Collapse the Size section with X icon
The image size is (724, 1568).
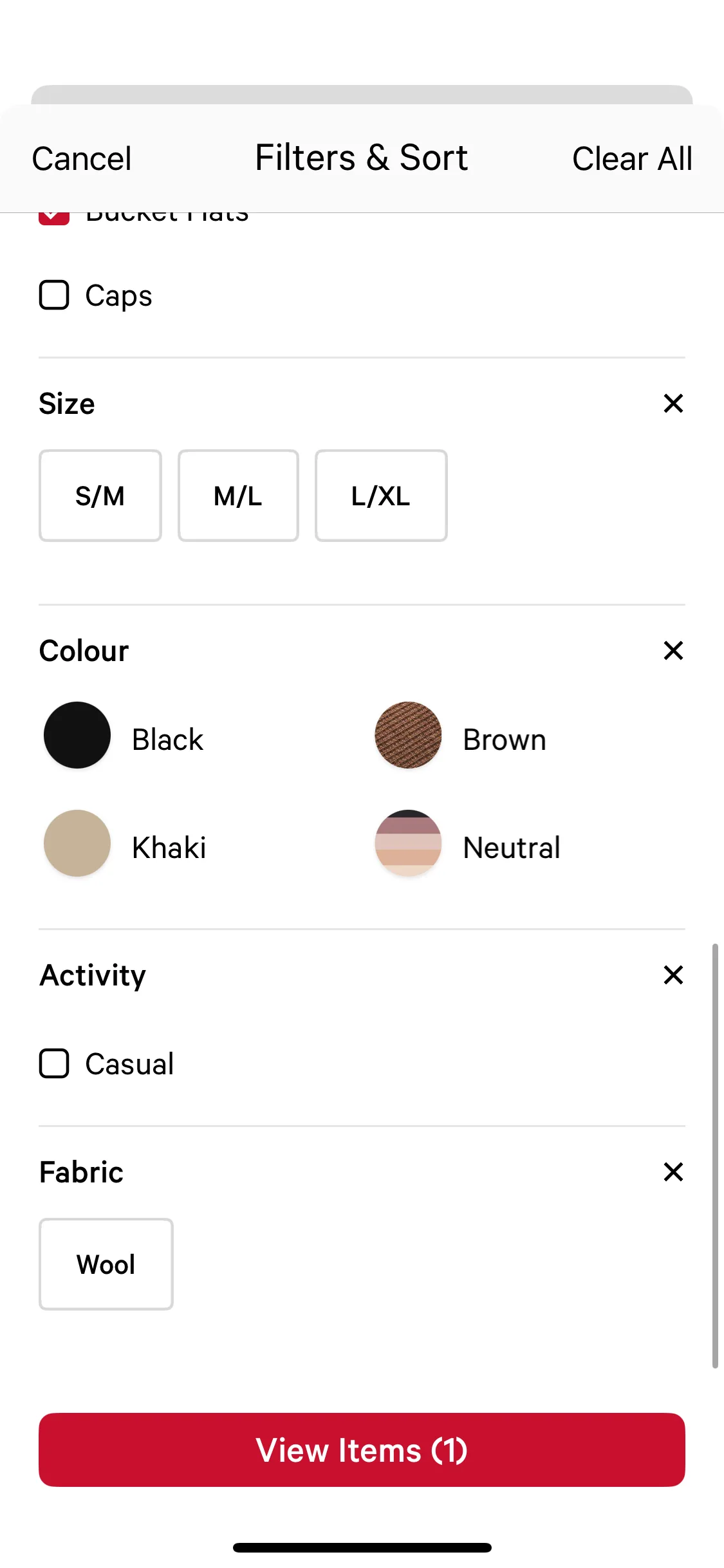673,404
